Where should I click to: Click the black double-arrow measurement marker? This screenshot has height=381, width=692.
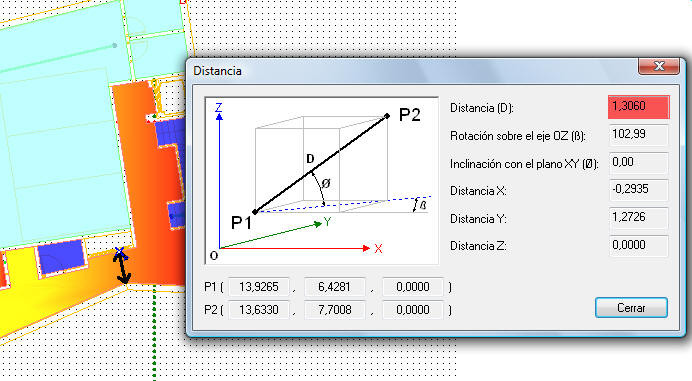pyautogui.click(x=122, y=269)
